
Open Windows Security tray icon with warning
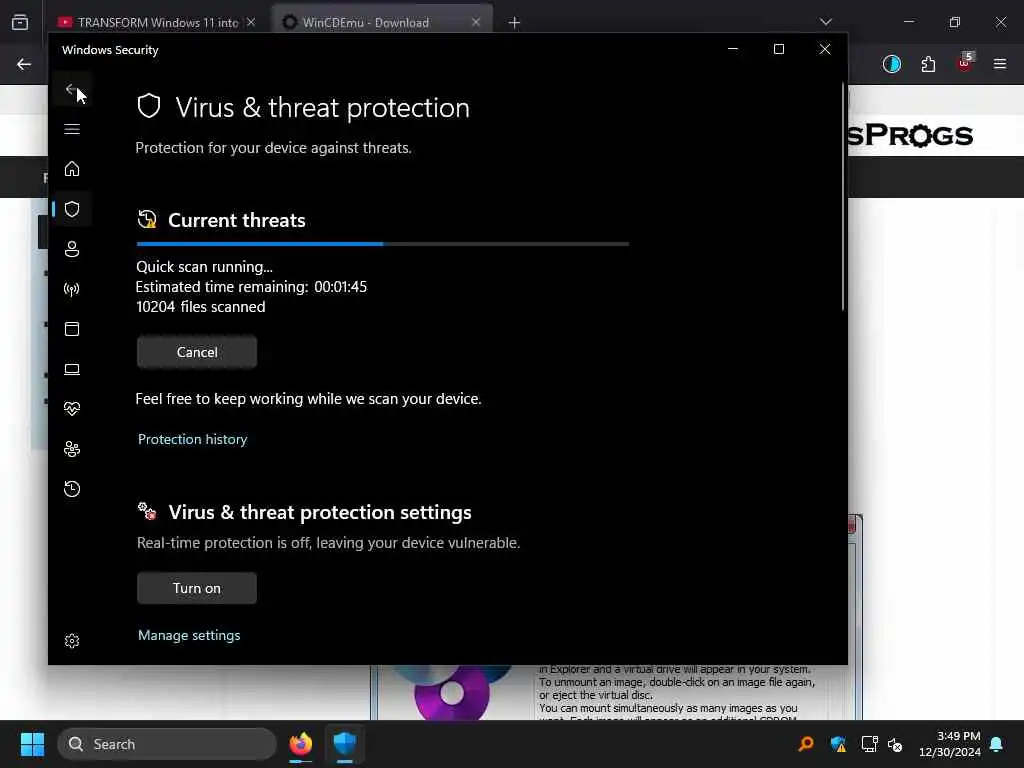point(838,744)
